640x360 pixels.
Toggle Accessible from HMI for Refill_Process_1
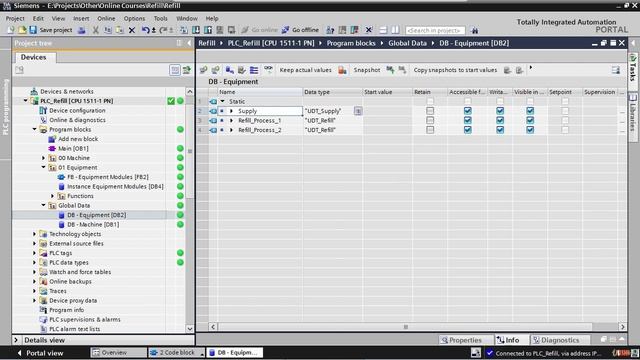467,120
